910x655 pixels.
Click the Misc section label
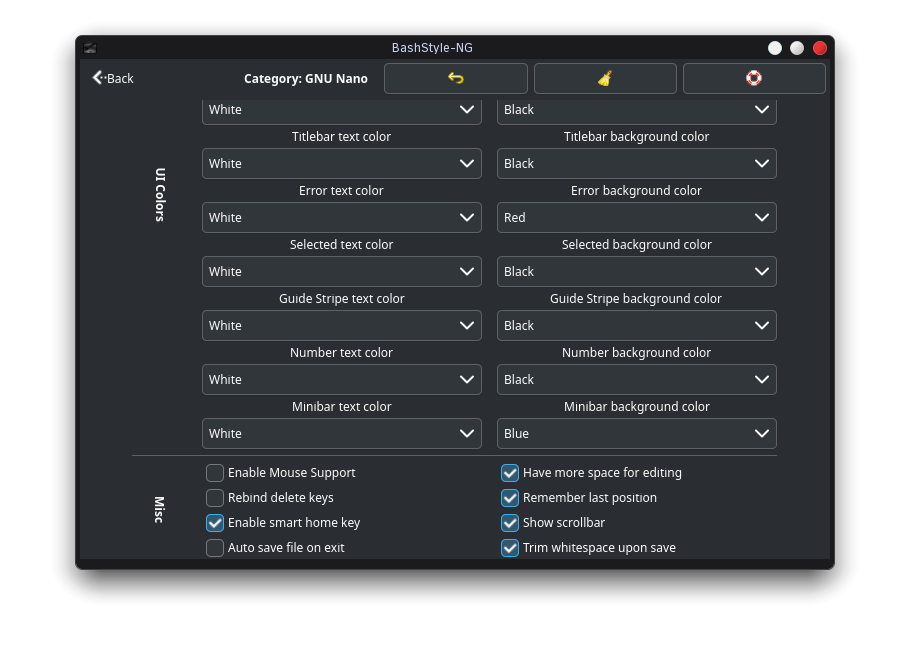pos(159,510)
